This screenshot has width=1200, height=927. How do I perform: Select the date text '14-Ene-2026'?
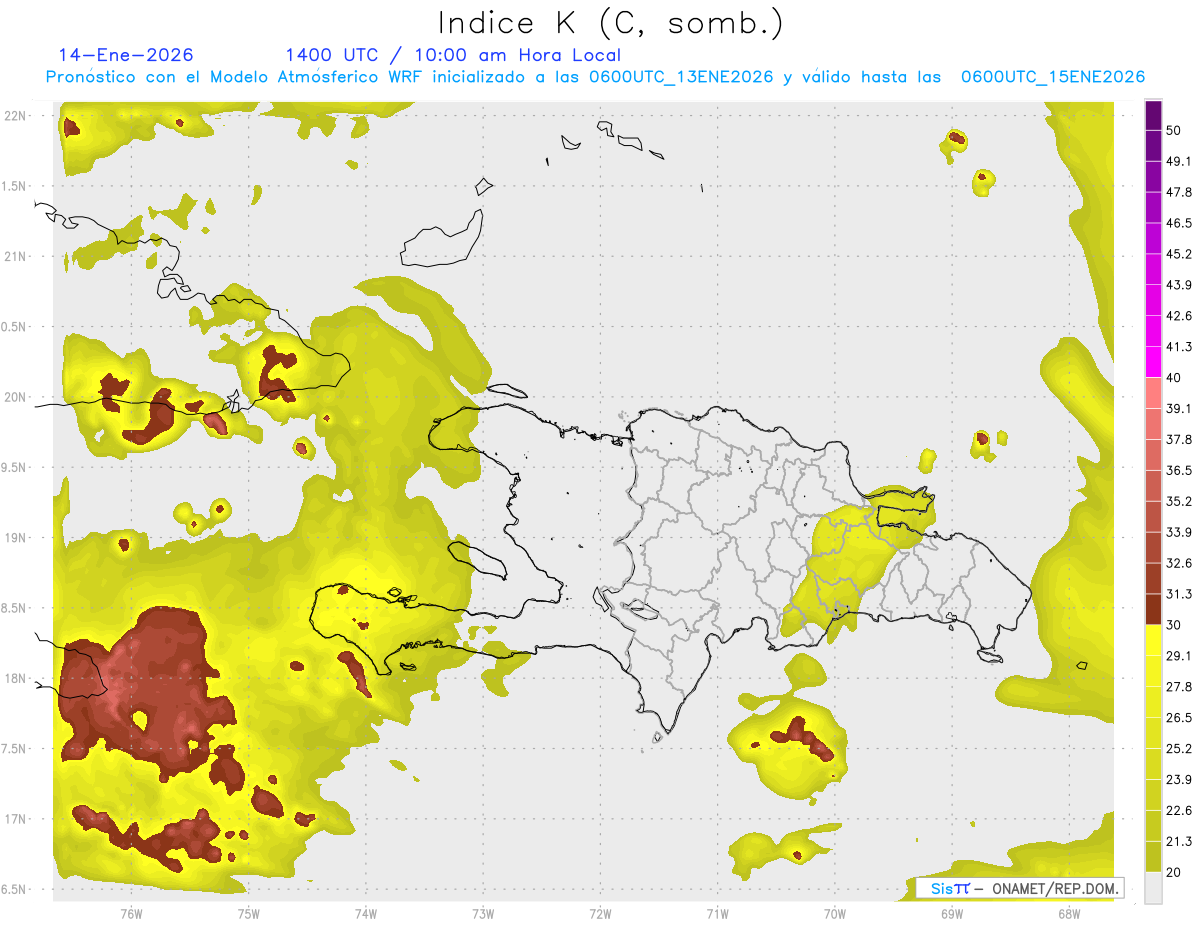tap(126, 55)
